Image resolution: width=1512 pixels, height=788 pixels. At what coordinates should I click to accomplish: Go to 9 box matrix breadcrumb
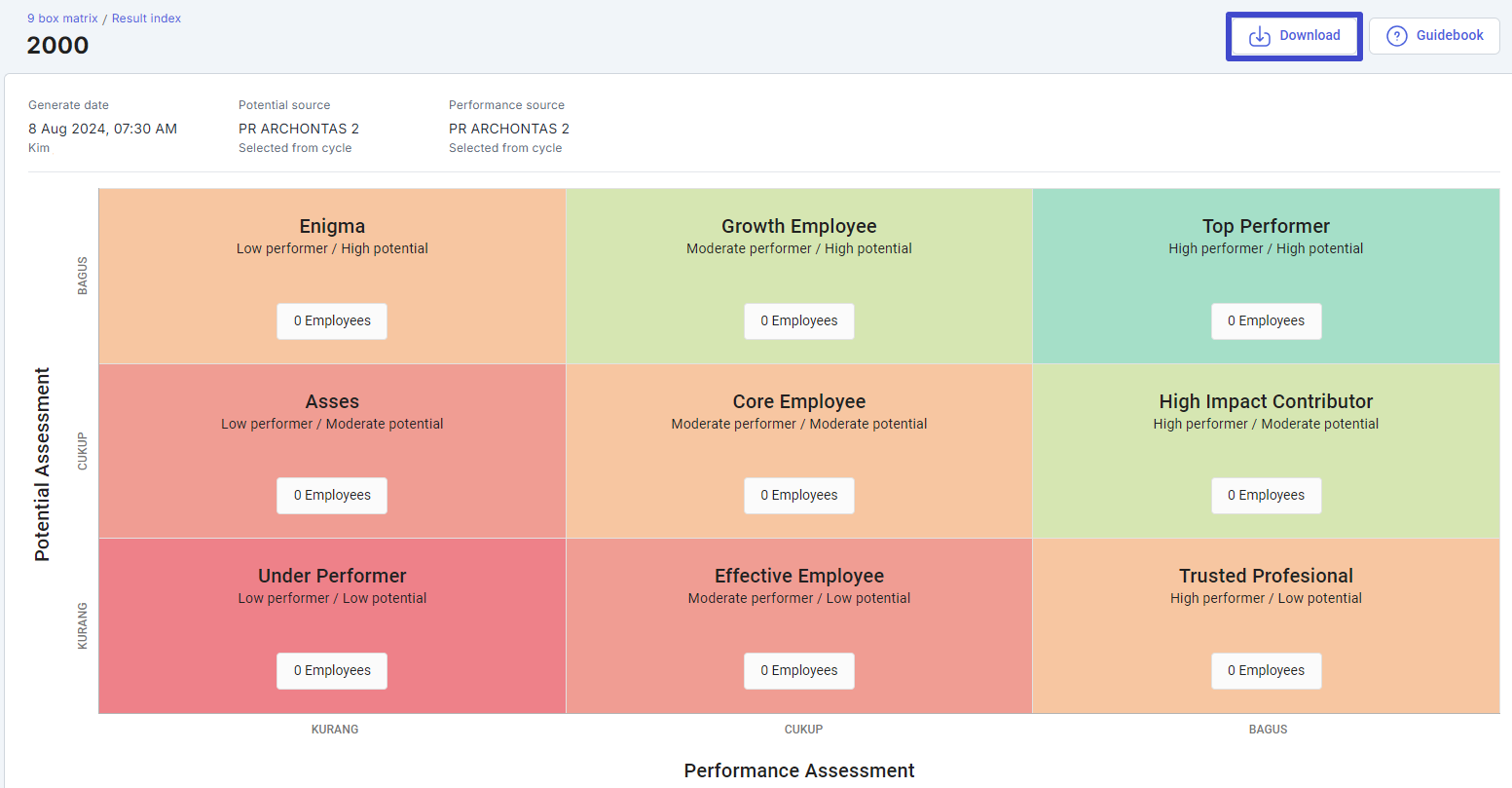62,19
